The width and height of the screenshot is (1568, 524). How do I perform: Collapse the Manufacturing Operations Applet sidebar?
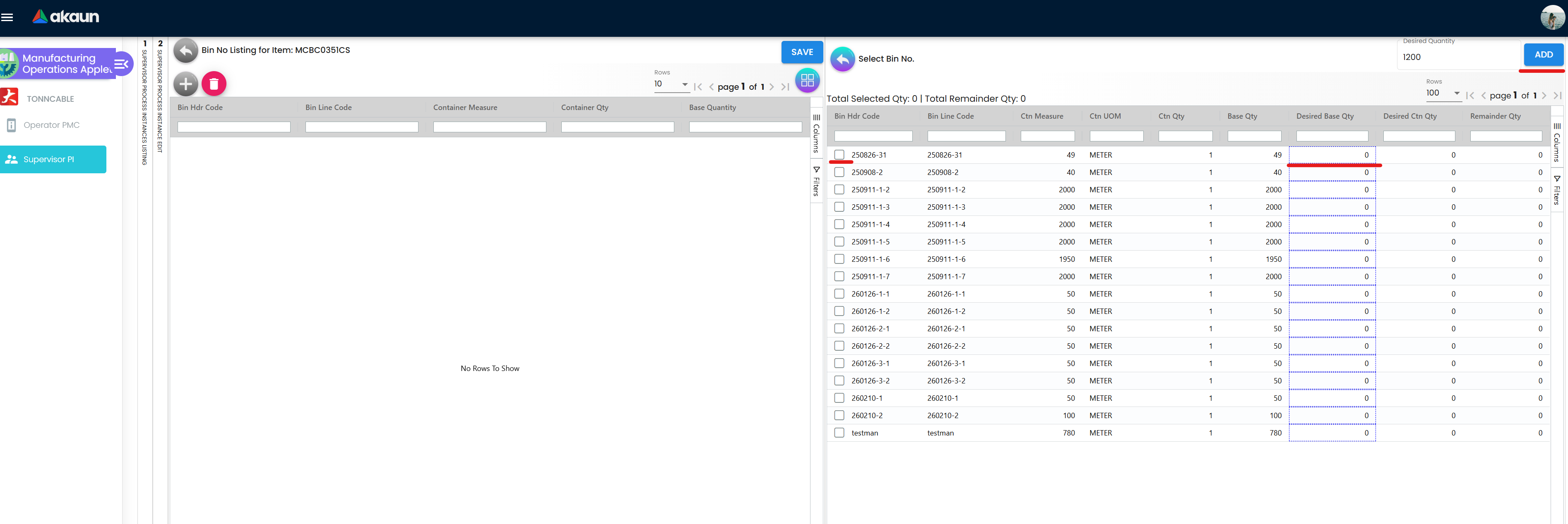(x=121, y=63)
